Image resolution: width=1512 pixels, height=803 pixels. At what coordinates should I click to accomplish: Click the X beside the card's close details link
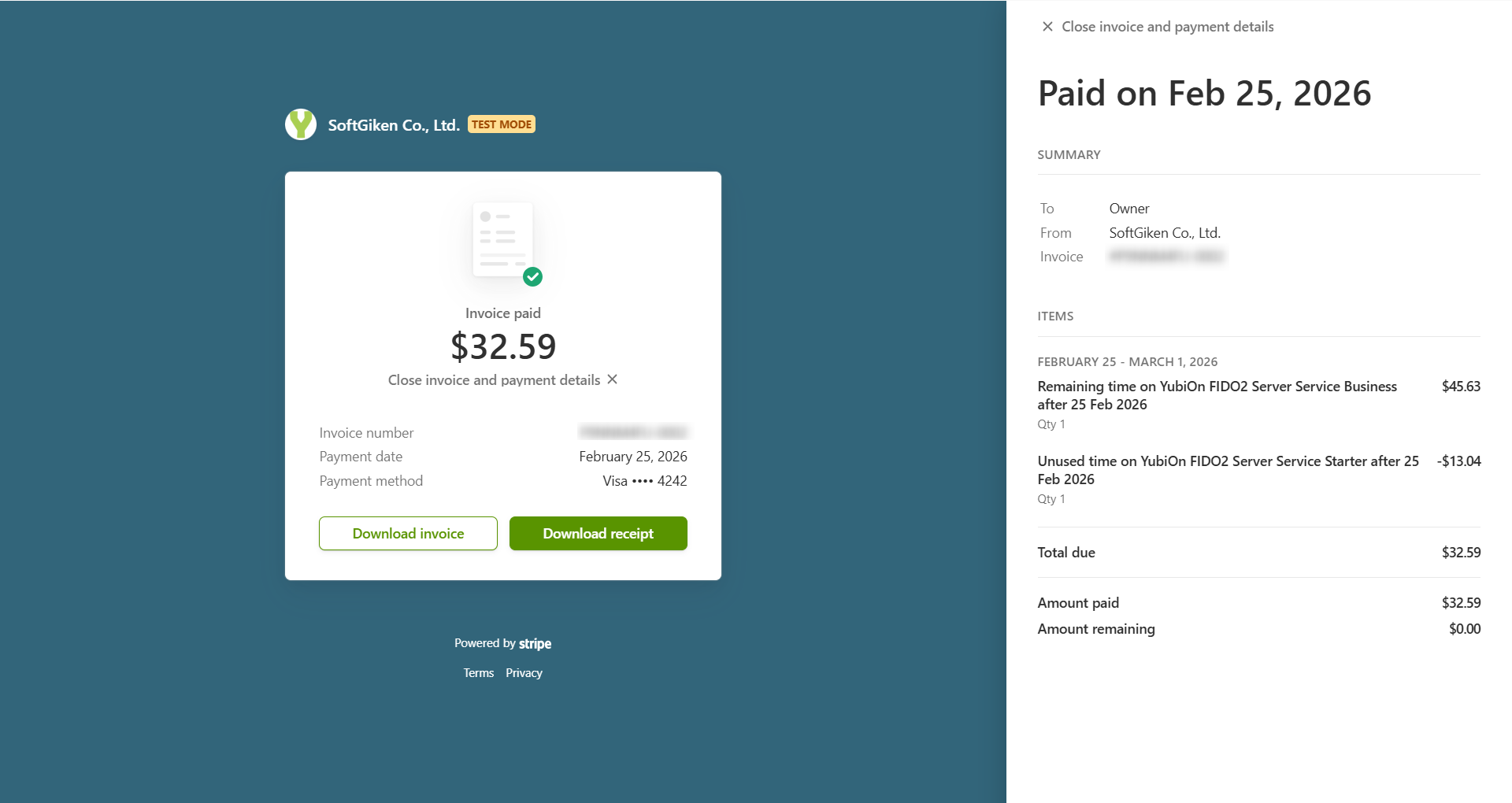click(x=613, y=379)
